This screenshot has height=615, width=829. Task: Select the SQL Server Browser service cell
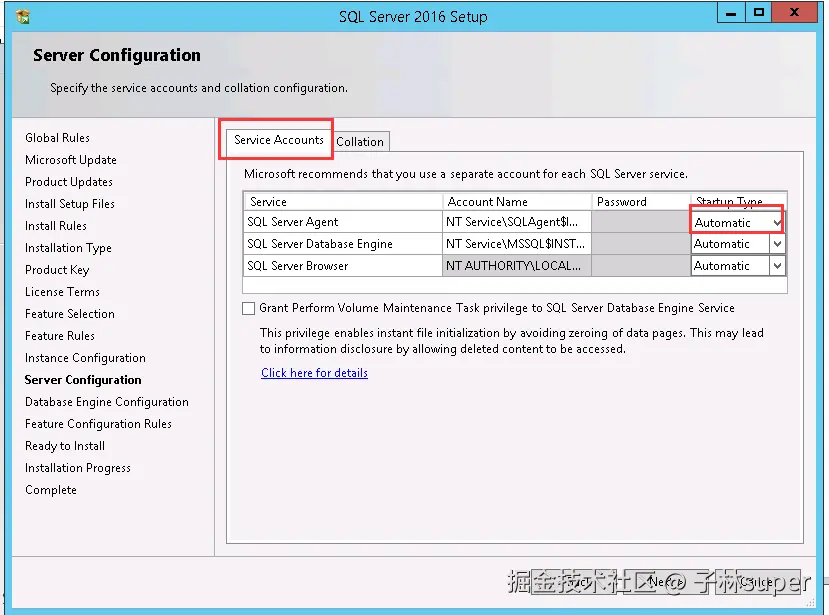343,265
